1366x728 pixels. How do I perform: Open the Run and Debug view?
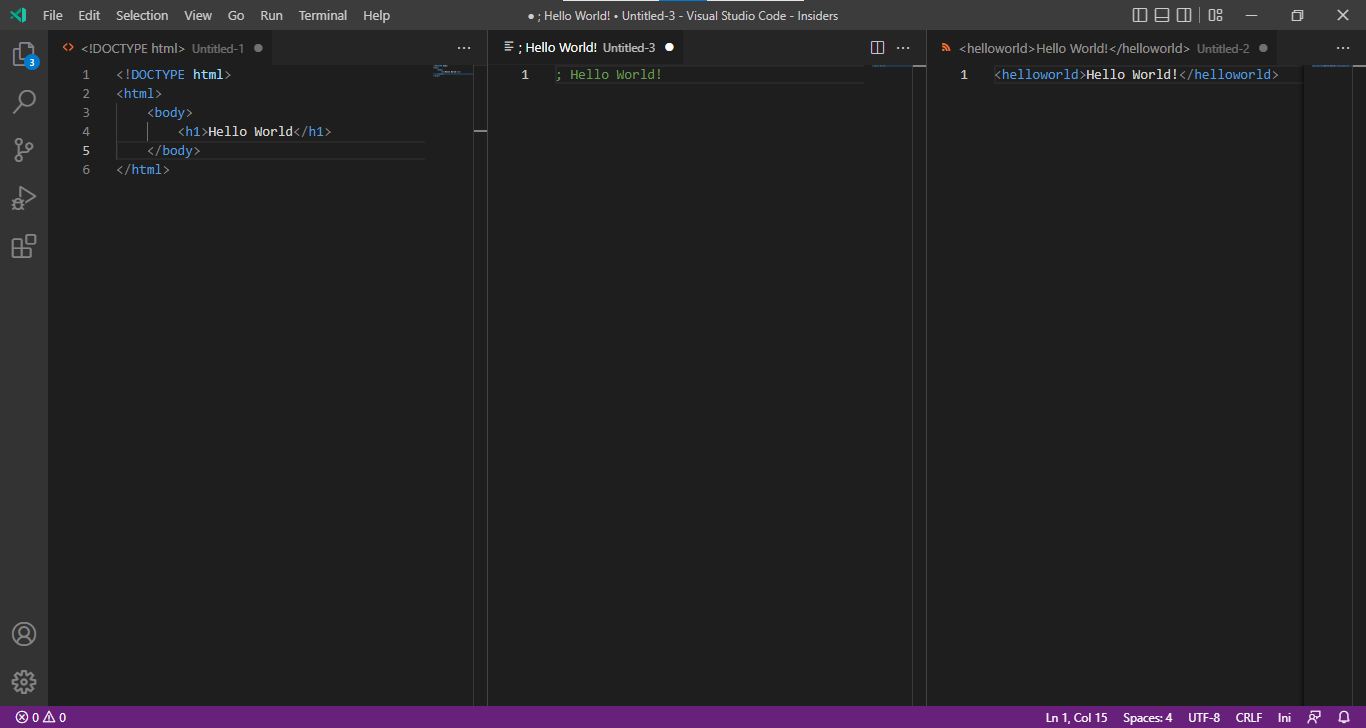point(24,198)
